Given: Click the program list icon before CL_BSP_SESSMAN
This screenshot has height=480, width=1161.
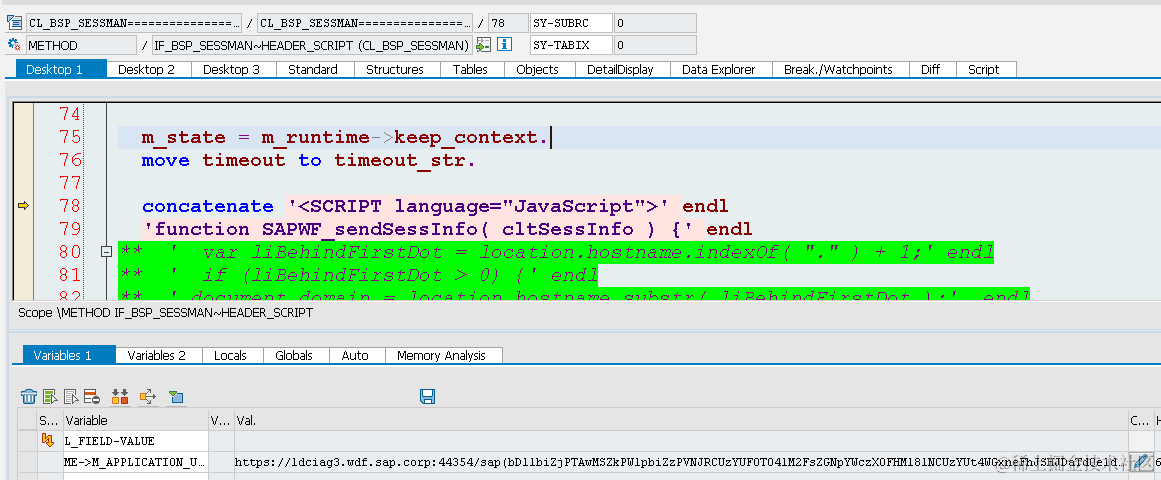Looking at the screenshot, I should click(x=13, y=22).
